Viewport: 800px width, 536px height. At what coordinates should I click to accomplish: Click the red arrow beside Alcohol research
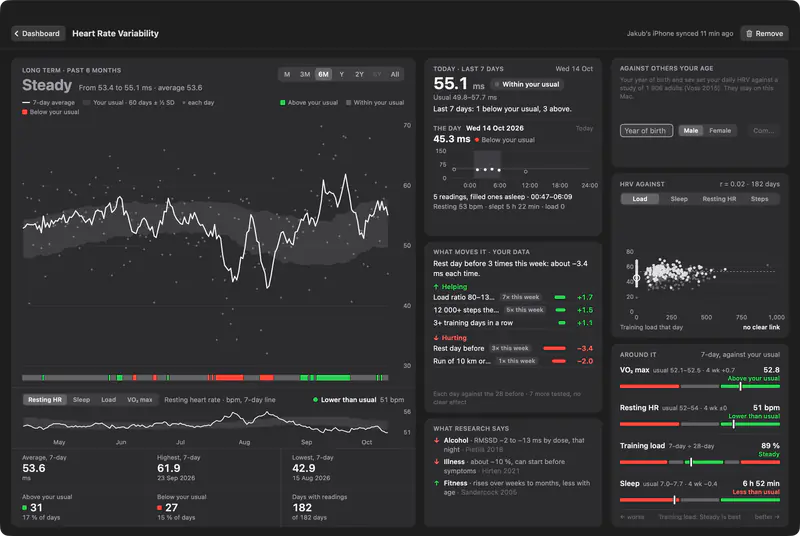(x=437, y=441)
